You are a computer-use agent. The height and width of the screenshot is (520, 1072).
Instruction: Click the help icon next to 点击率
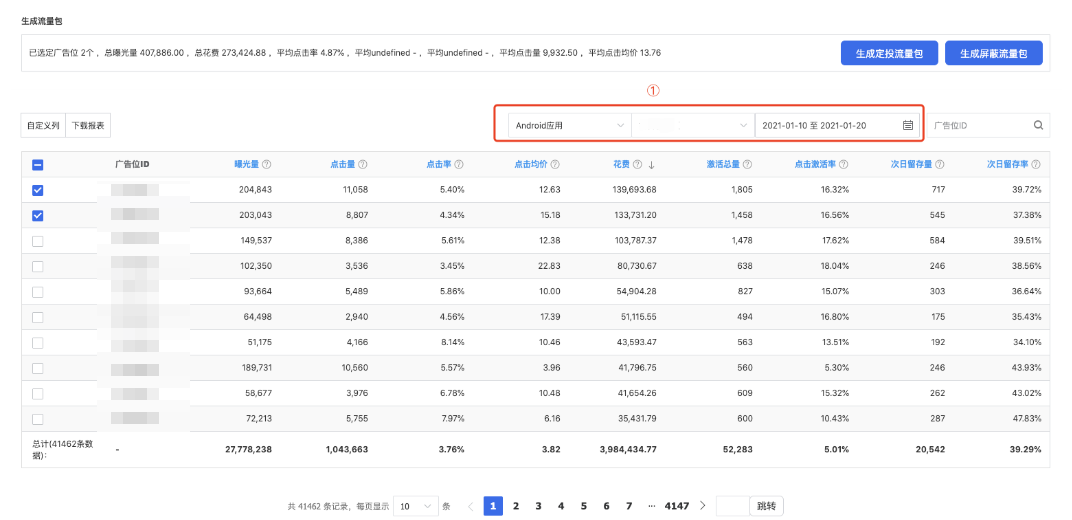(459, 165)
